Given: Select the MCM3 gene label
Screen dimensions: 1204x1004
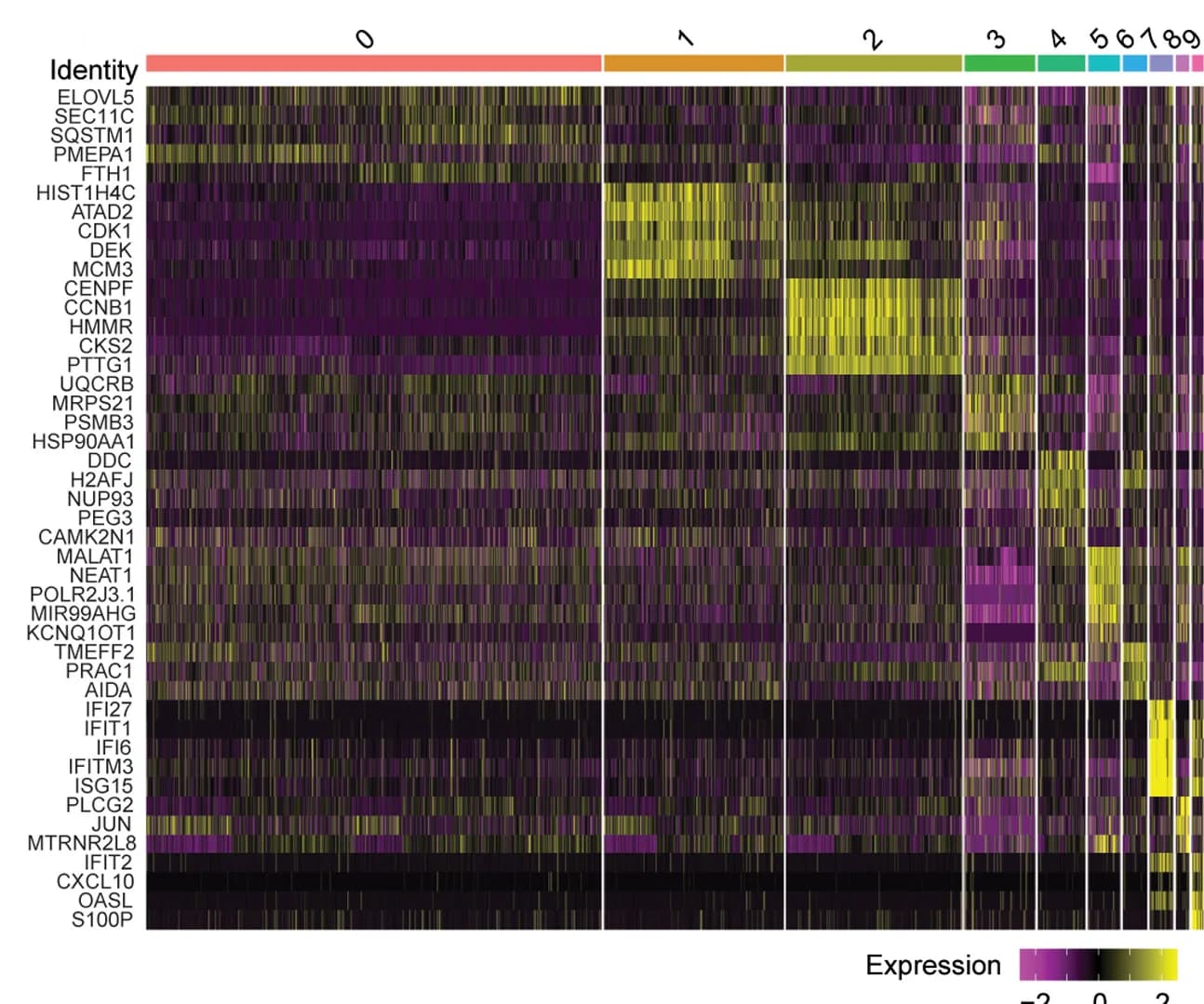Looking at the screenshot, I should pyautogui.click(x=102, y=269).
